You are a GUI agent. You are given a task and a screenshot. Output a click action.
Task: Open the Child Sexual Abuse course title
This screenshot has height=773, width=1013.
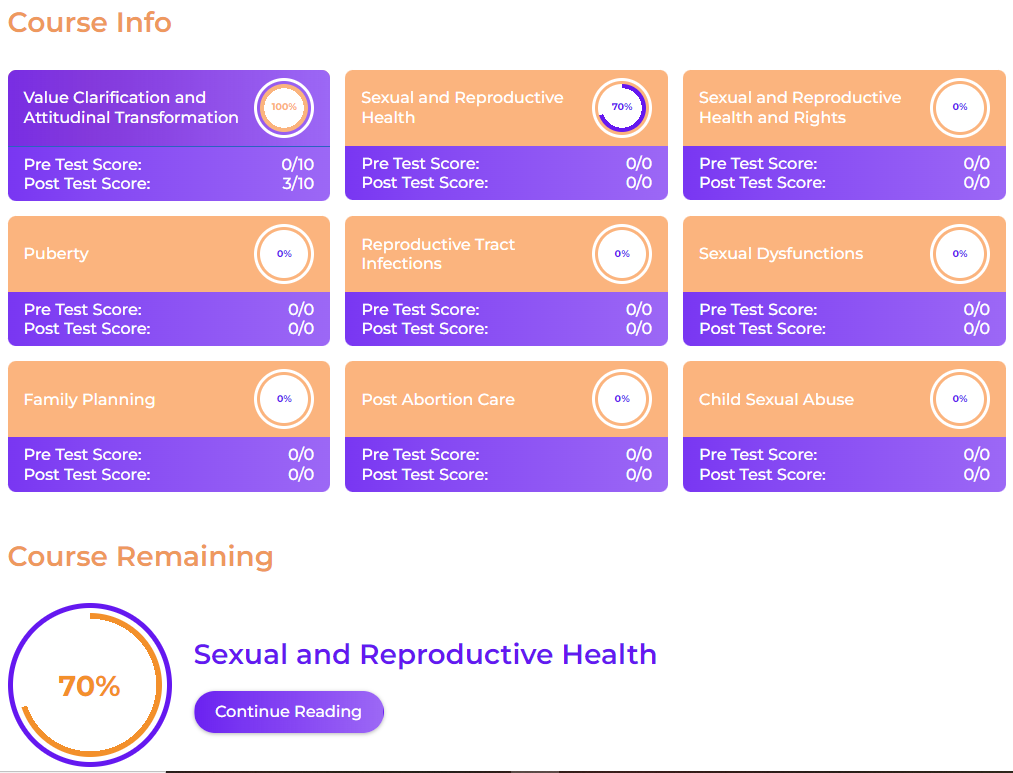(776, 399)
